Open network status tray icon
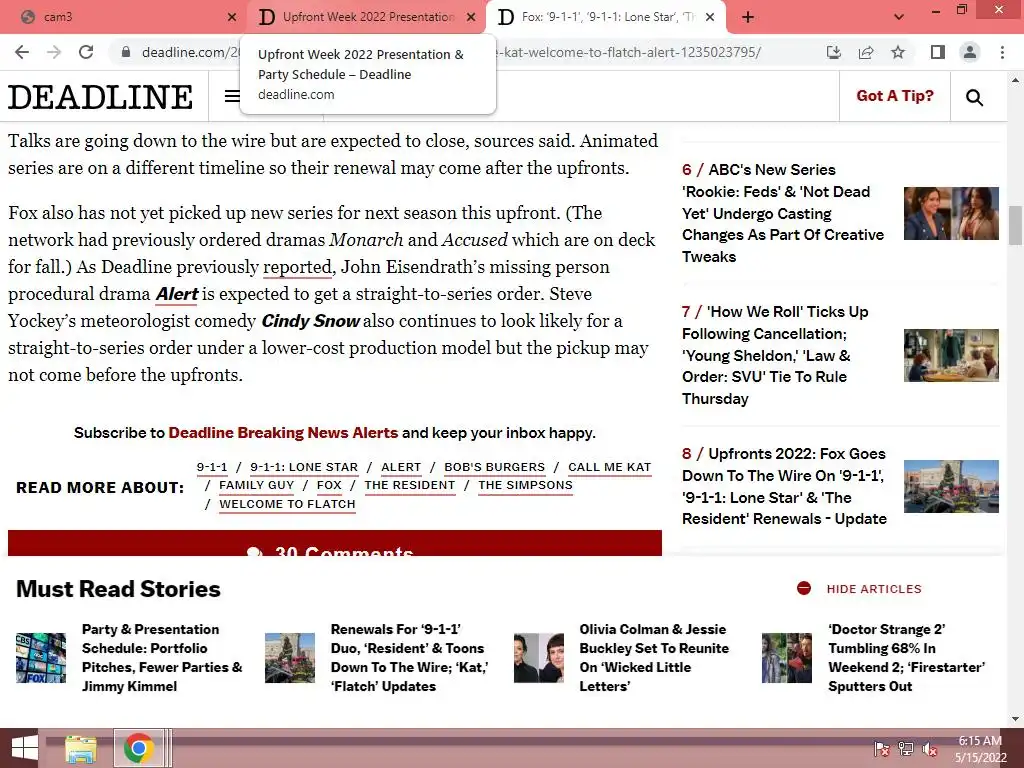 point(906,749)
